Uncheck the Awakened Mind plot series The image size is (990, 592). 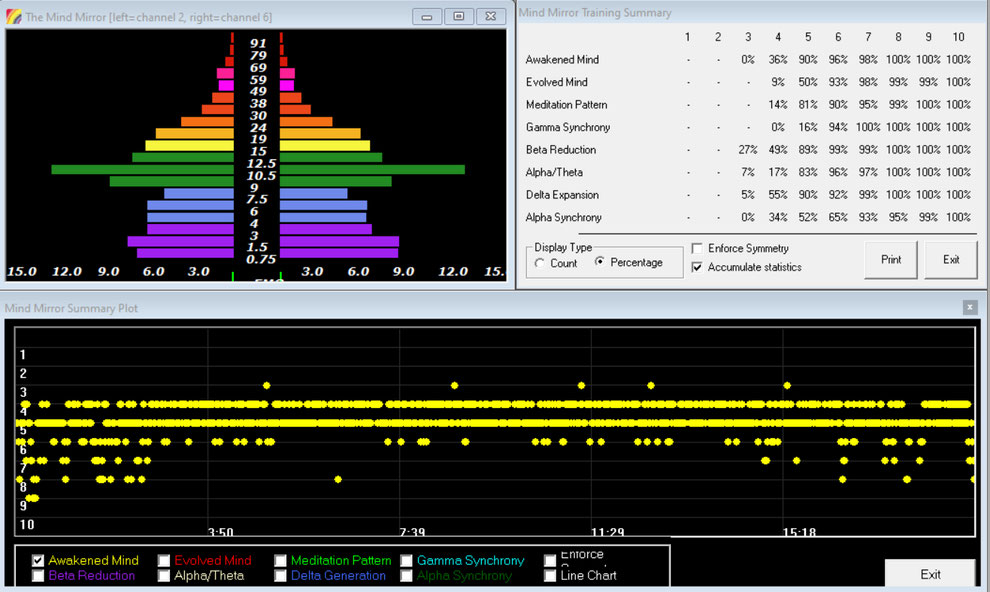pos(38,561)
